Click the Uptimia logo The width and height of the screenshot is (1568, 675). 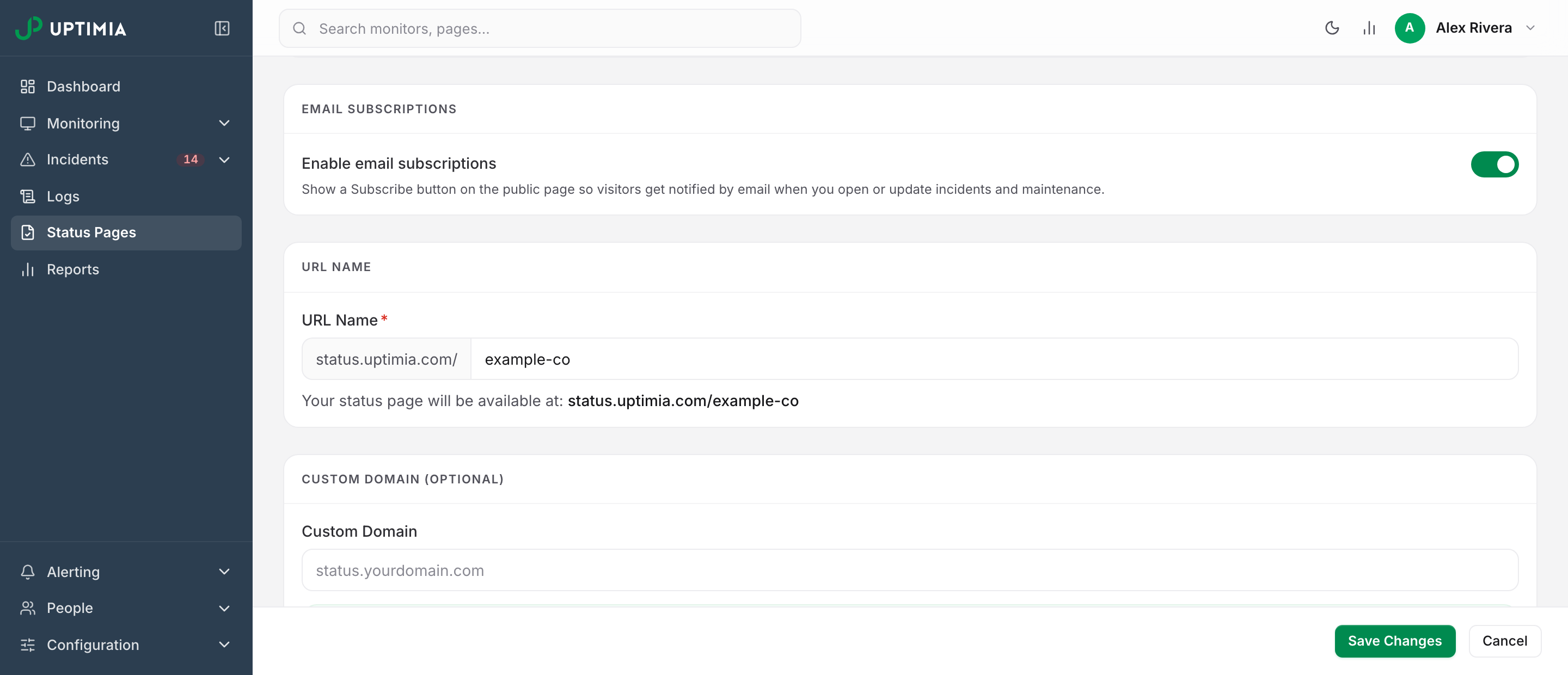(71, 29)
